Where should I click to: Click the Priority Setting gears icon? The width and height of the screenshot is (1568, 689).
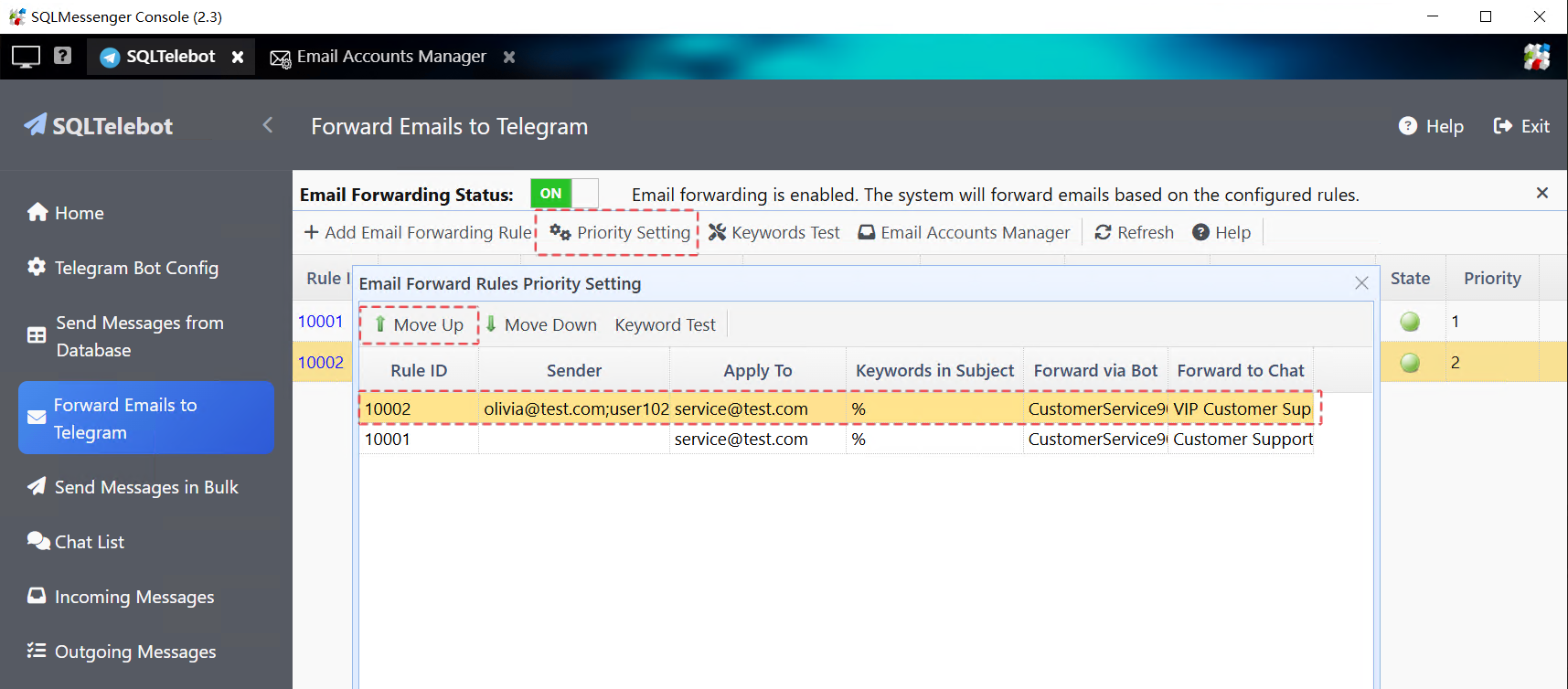point(560,233)
